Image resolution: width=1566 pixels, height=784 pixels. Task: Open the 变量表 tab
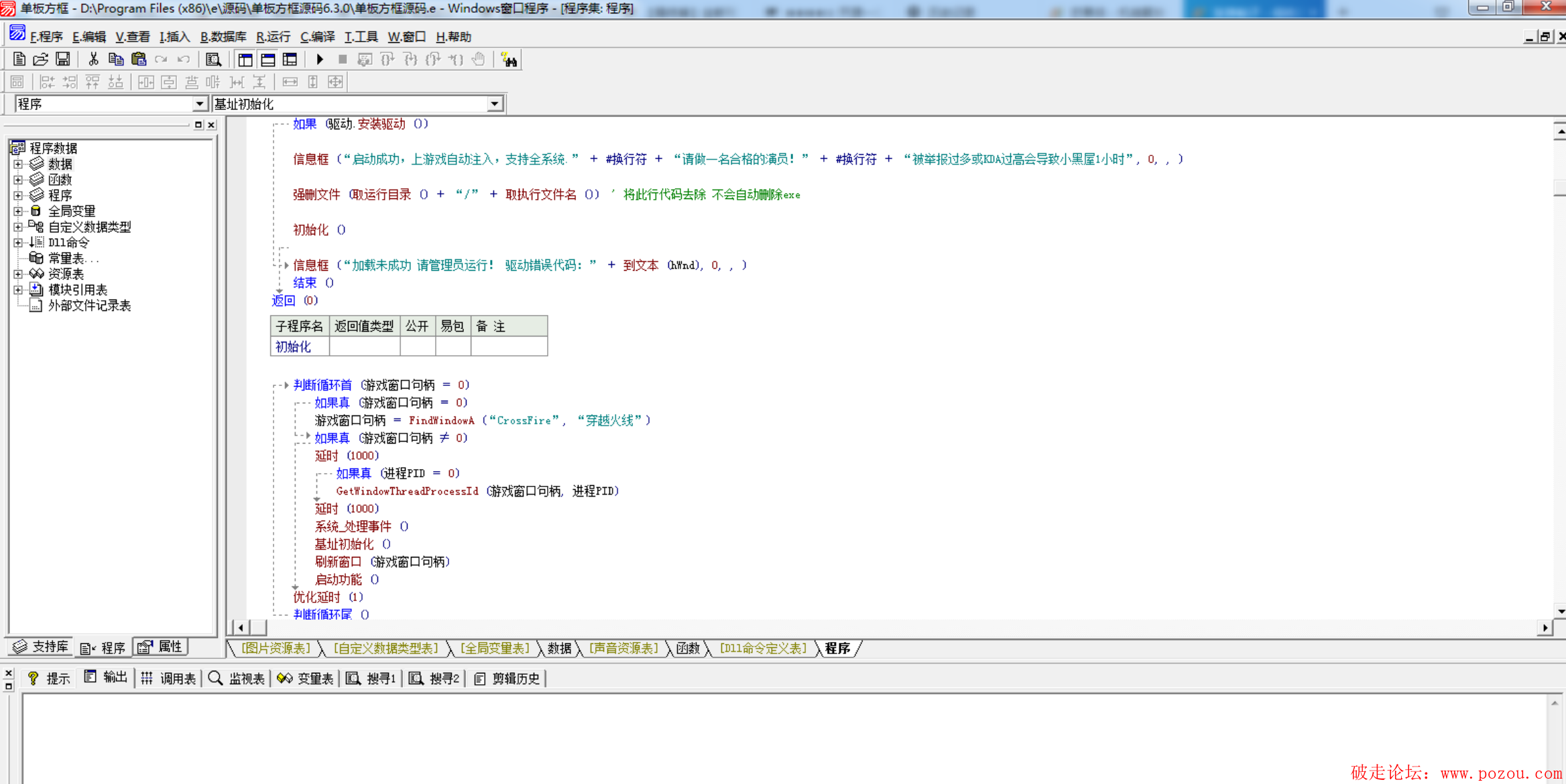(x=305, y=678)
